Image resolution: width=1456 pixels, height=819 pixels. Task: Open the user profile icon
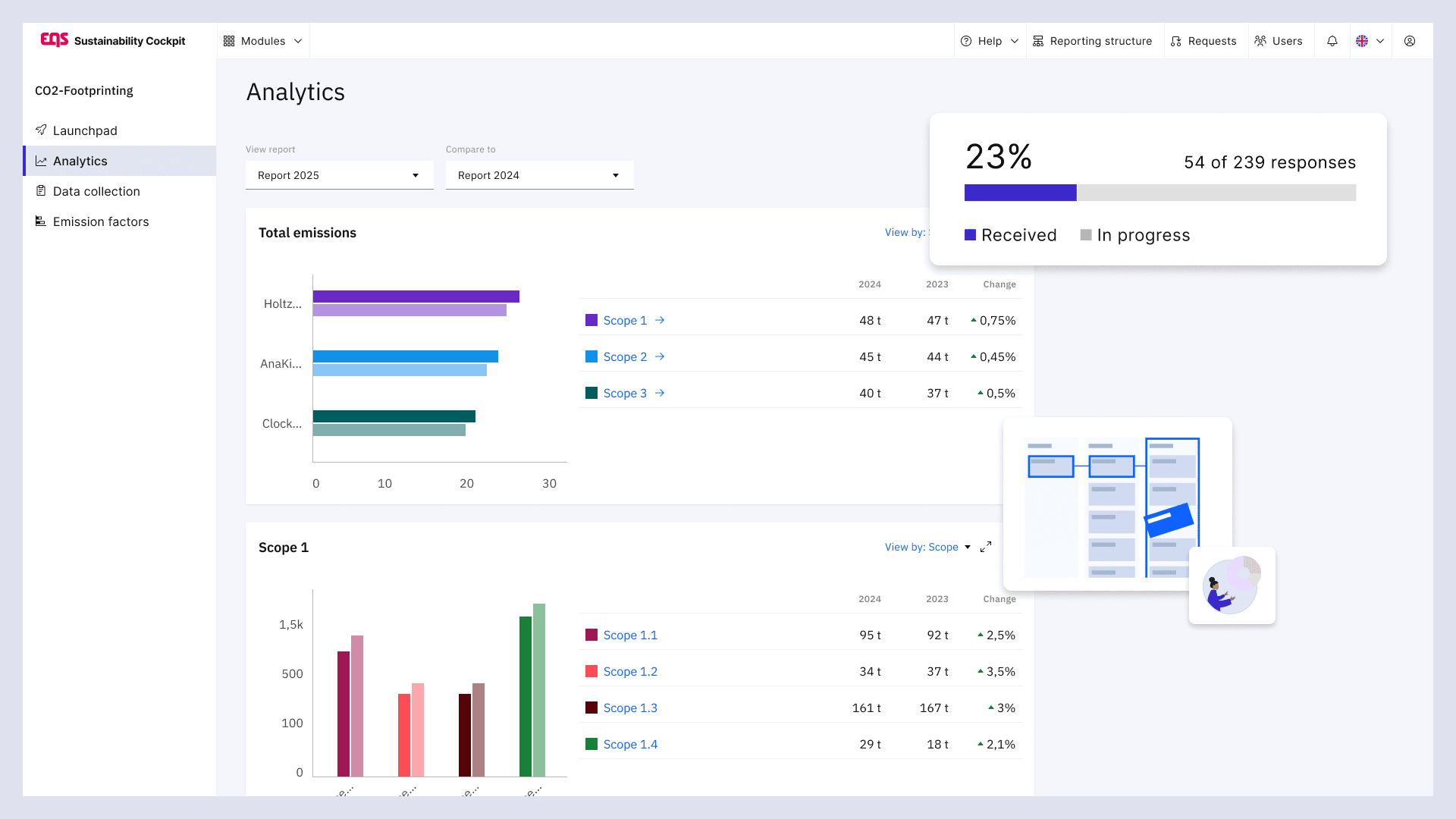point(1410,41)
